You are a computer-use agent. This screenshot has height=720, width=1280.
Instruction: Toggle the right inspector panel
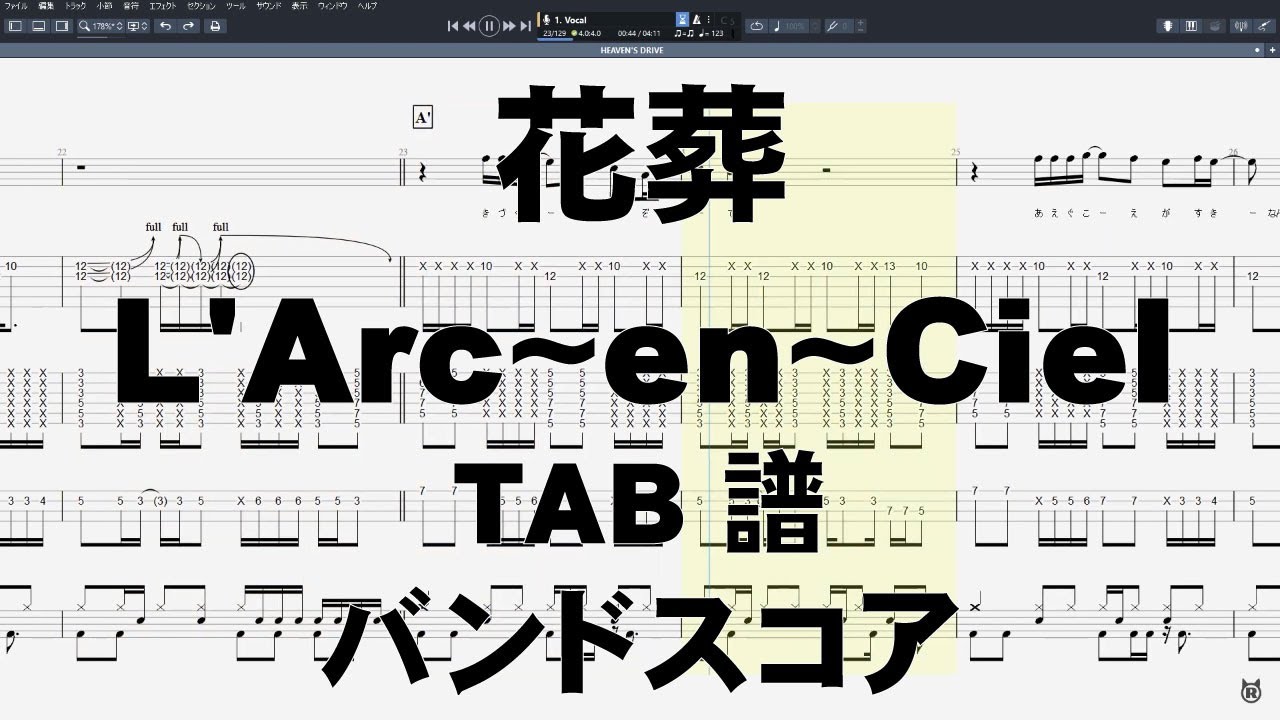click(x=62, y=26)
